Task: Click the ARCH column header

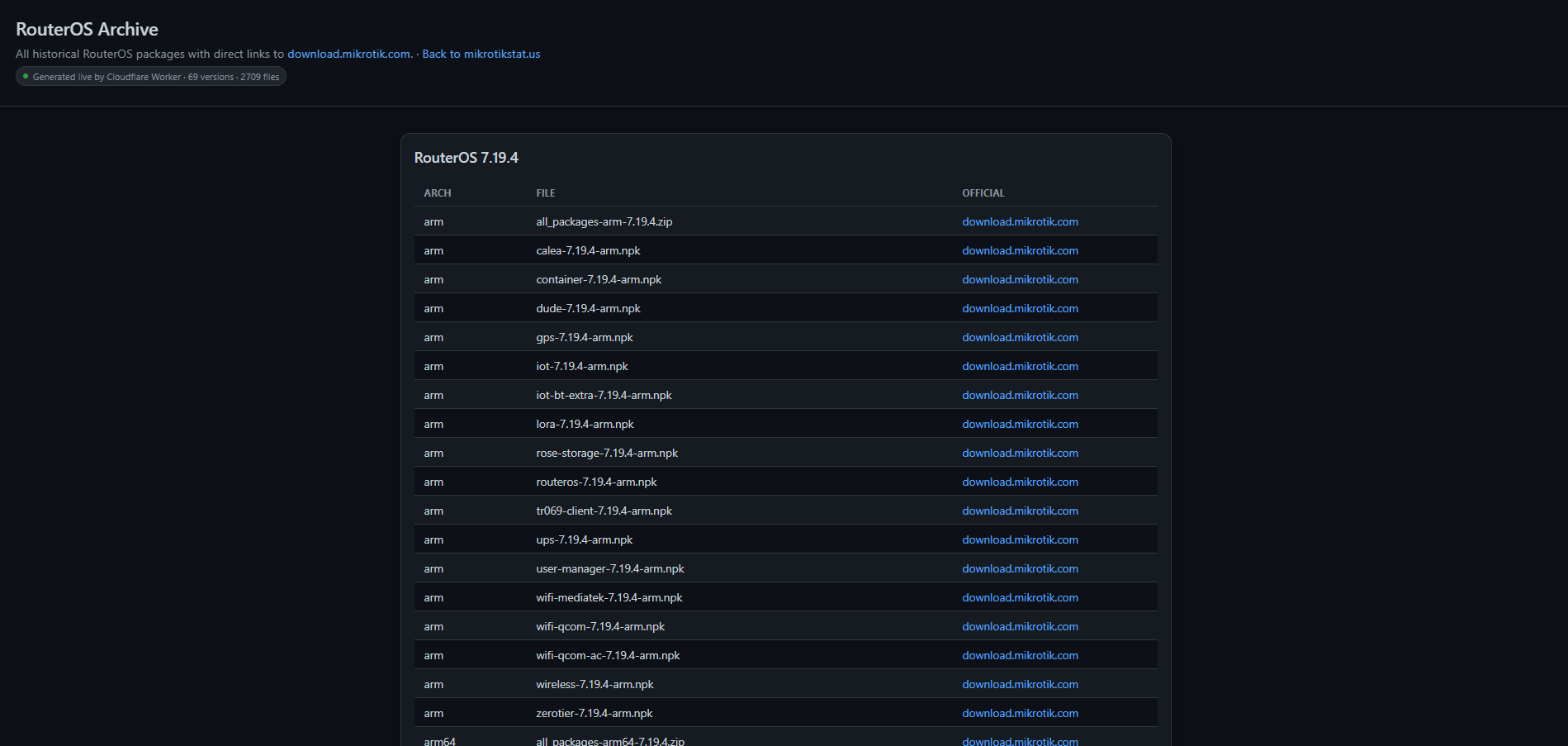Action: click(x=438, y=193)
